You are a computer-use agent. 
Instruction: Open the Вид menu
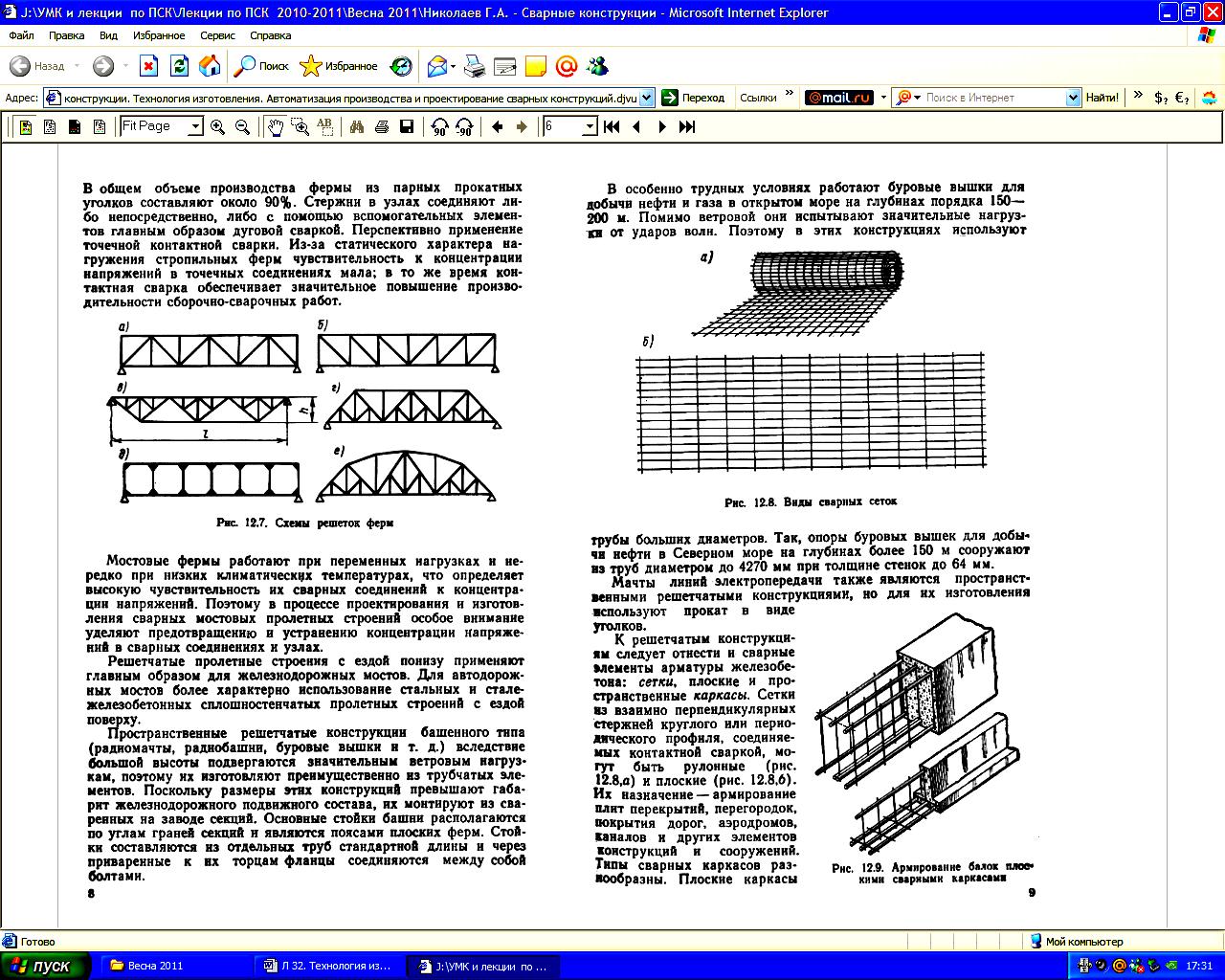[109, 35]
